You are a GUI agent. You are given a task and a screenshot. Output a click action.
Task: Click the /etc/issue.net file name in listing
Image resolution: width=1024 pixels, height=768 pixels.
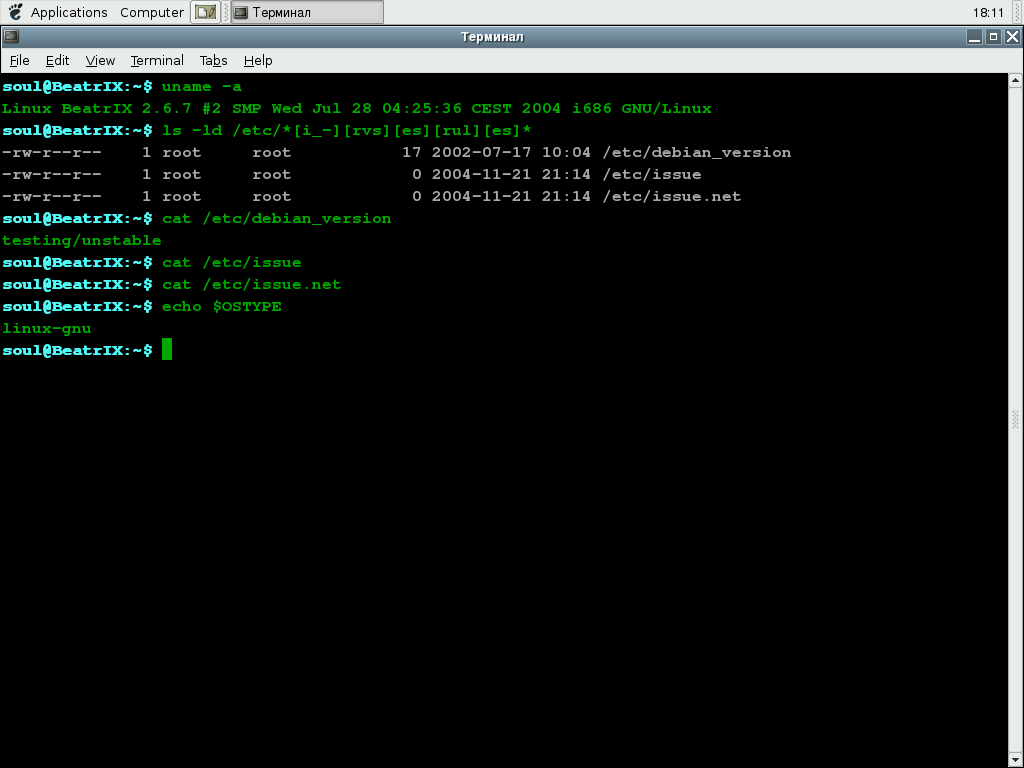672,197
